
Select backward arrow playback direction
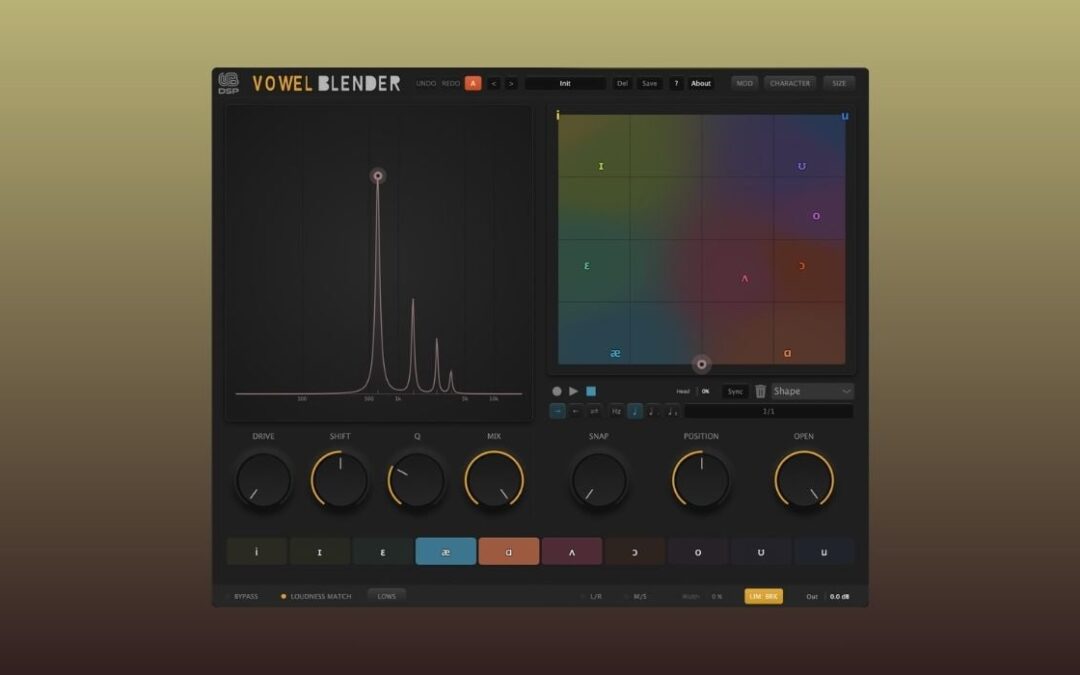coord(576,411)
